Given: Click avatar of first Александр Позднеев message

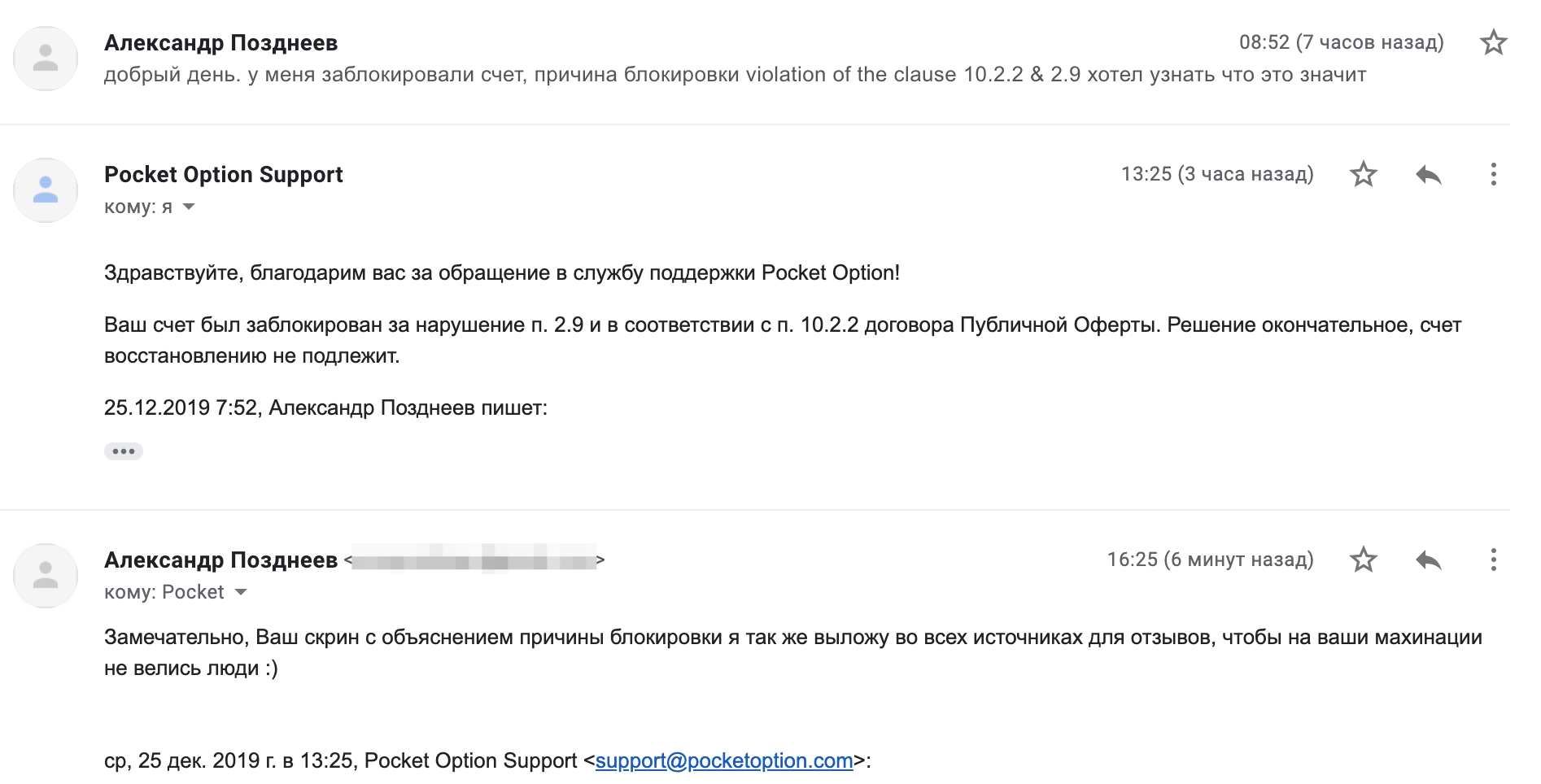Looking at the screenshot, I should (x=46, y=59).
